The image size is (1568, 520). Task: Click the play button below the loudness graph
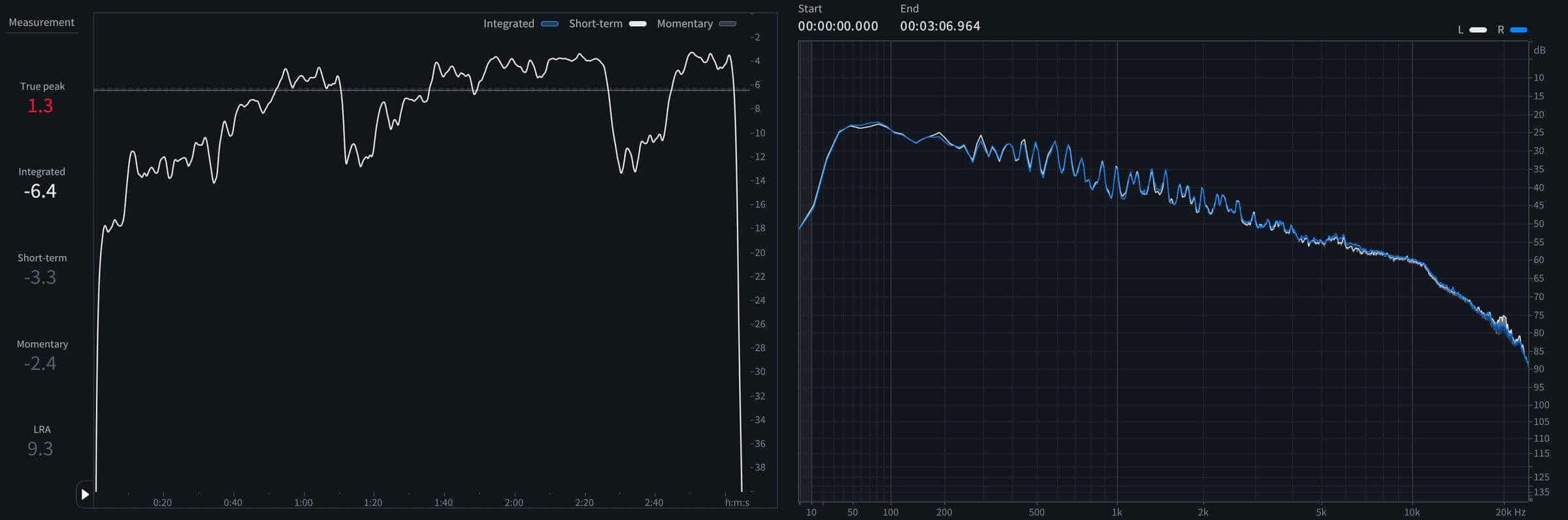85,495
